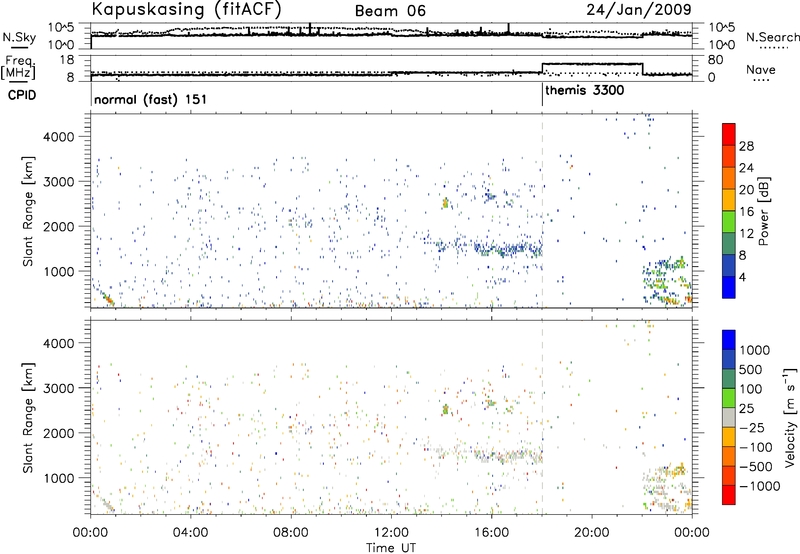Select the Beam 06 label
800x554 pixels.
pyautogui.click(x=390, y=11)
